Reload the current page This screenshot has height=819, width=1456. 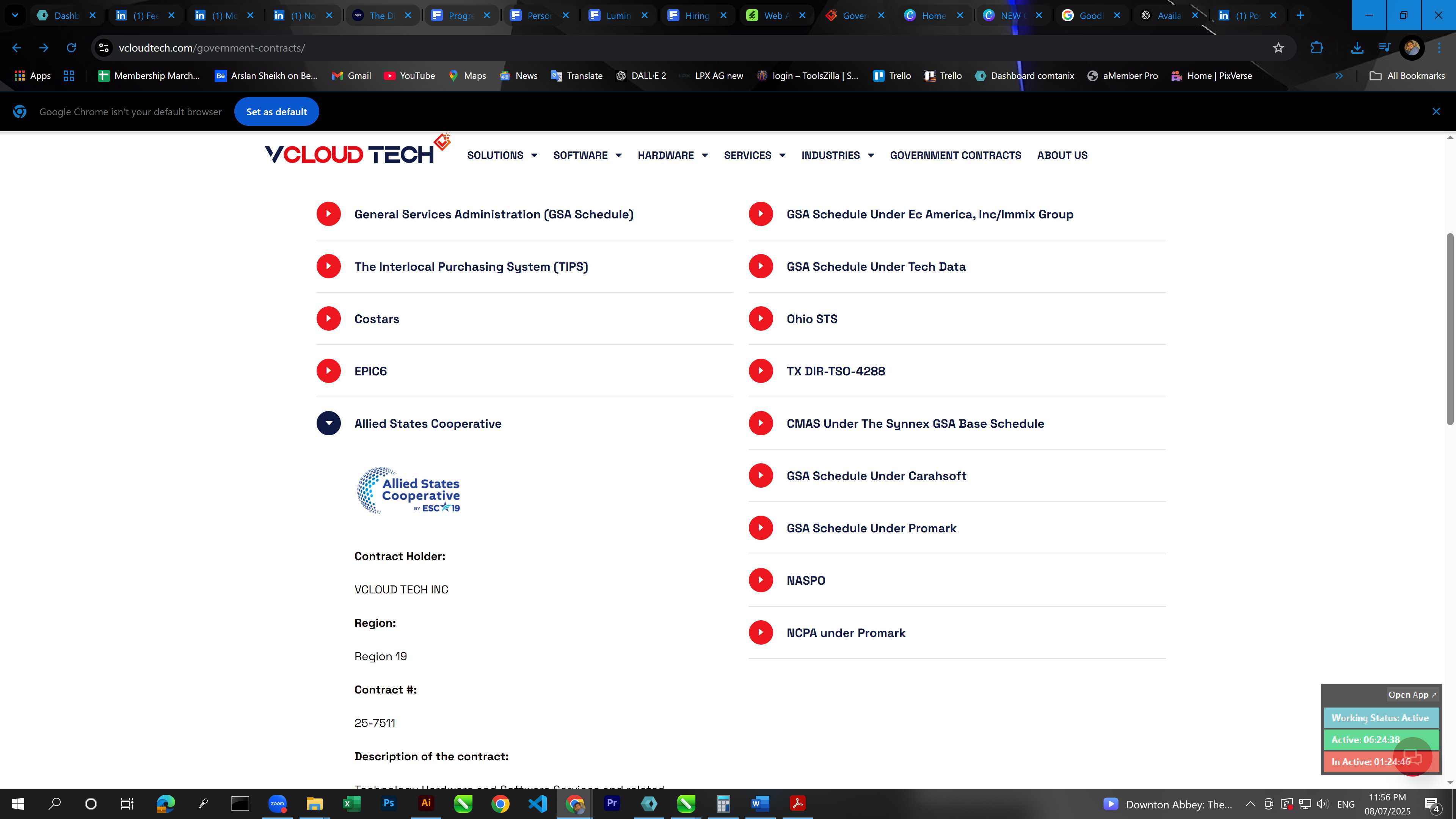click(x=71, y=48)
